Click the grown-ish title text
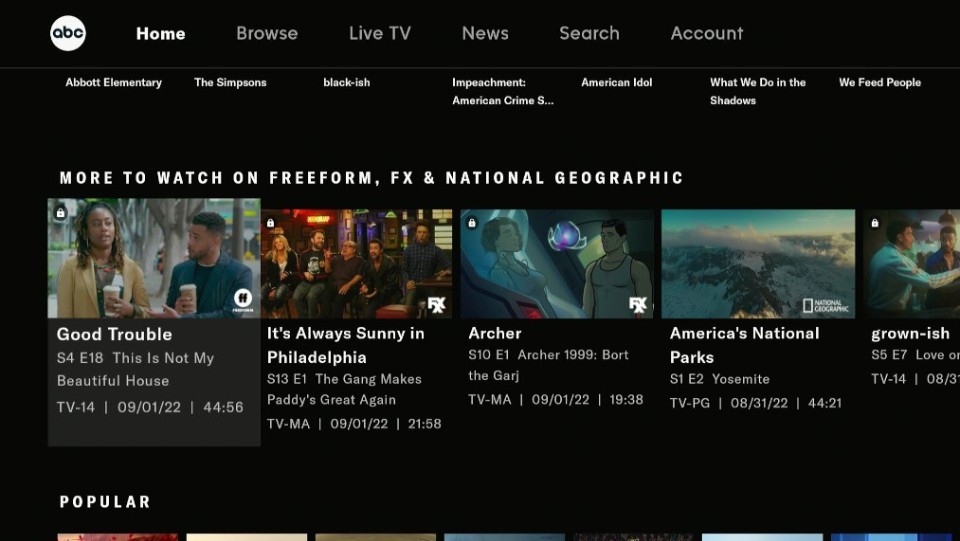The width and height of the screenshot is (960, 541). (910, 334)
